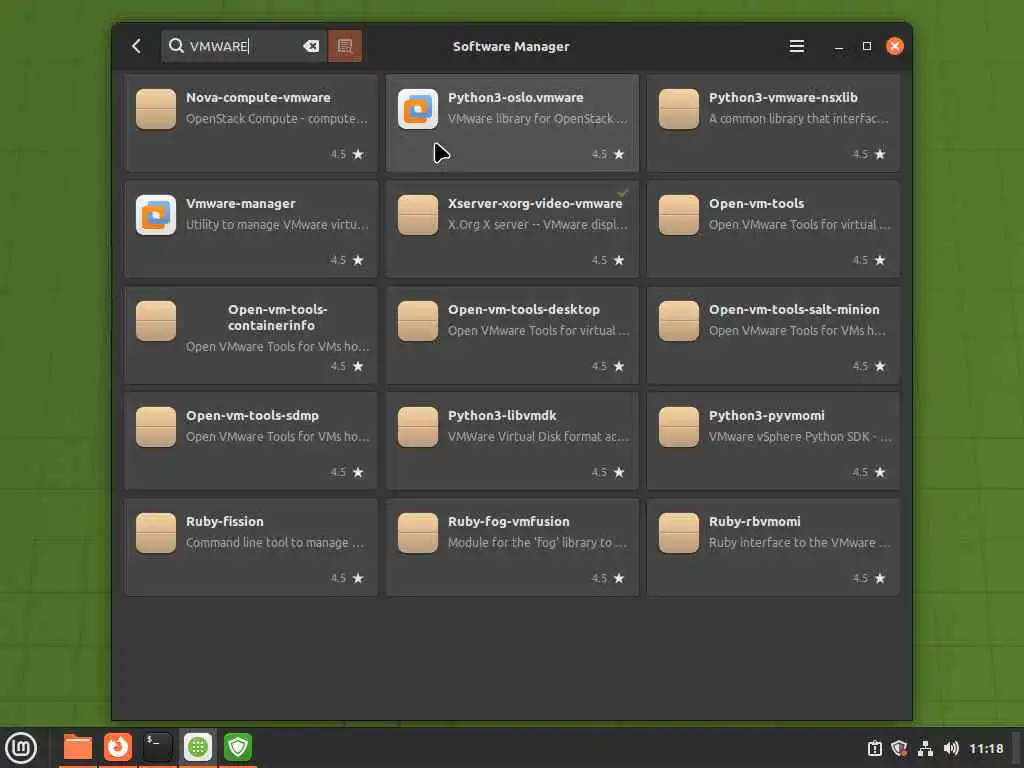Select Python3-pyvmomi title text
The height and width of the screenshot is (768, 1024).
coord(767,416)
